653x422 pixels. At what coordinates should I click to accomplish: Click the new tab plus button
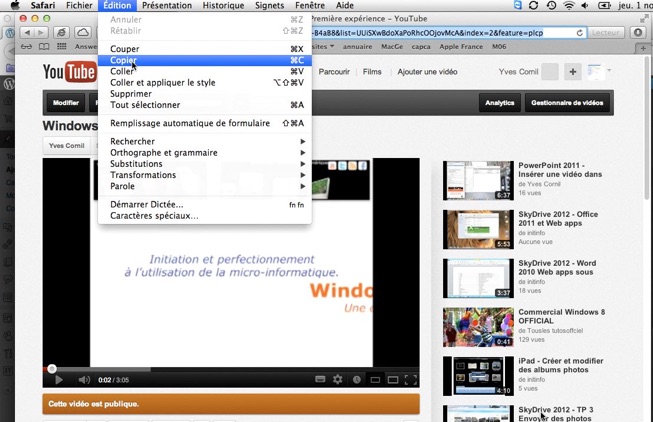coord(643,48)
